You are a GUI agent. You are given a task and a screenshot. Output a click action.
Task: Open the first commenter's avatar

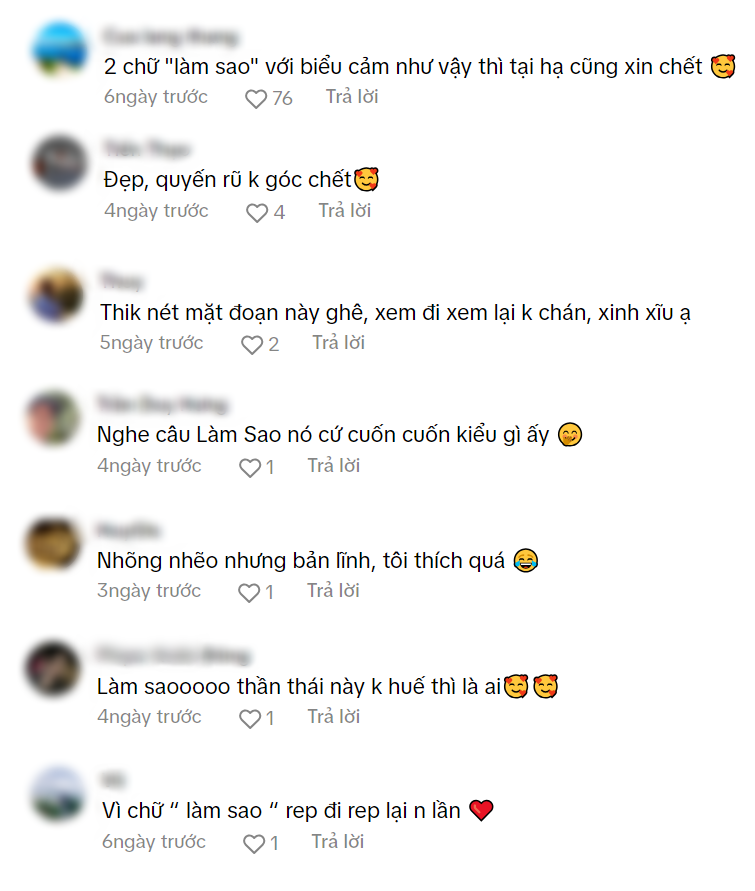click(x=60, y=49)
